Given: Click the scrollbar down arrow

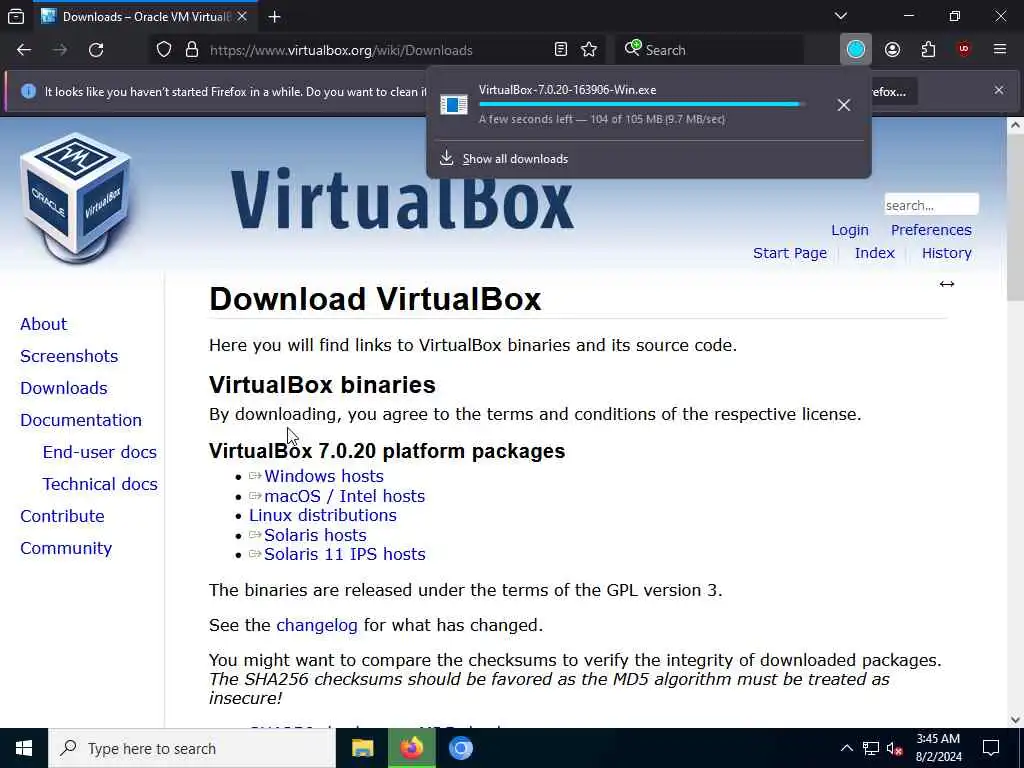Looking at the screenshot, I should 1015,720.
